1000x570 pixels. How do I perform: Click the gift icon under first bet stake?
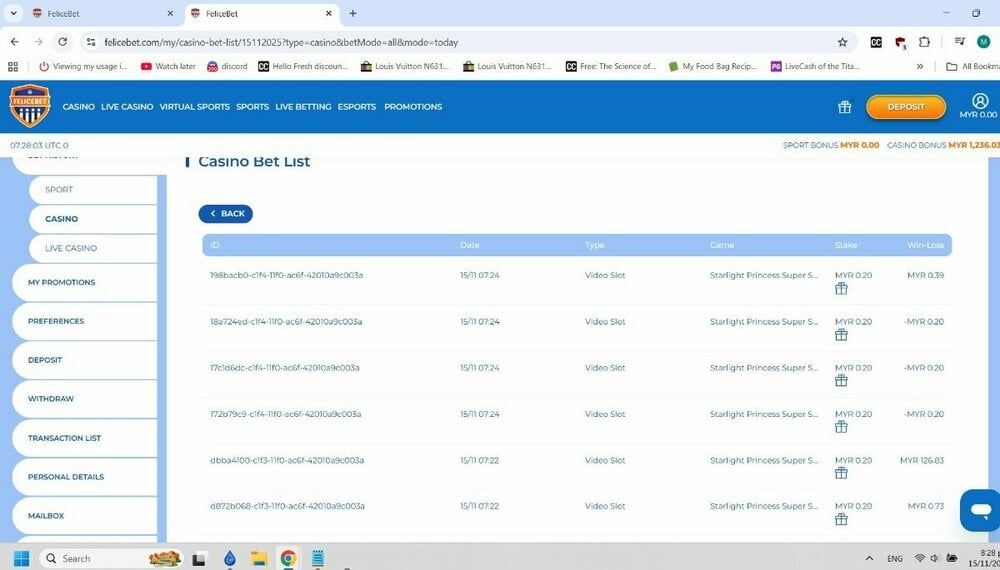pyautogui.click(x=841, y=289)
